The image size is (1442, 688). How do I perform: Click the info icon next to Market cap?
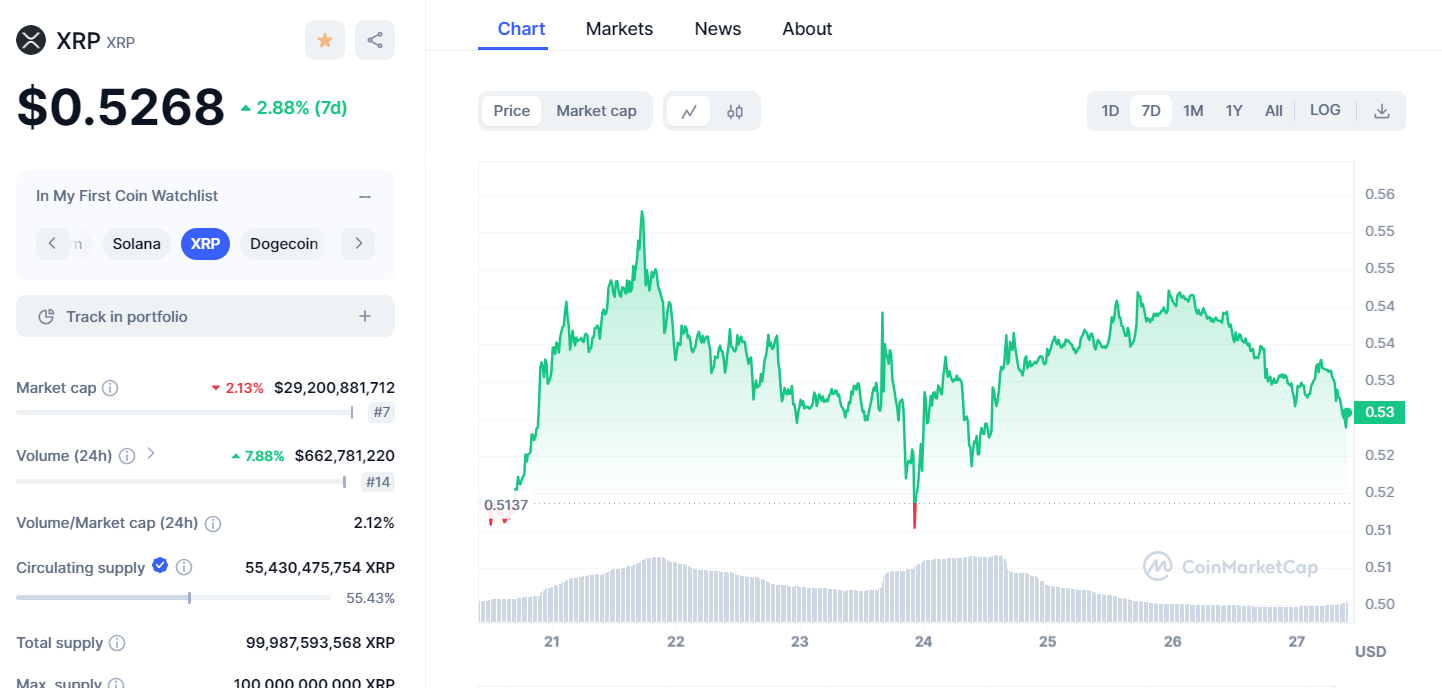click(110, 388)
